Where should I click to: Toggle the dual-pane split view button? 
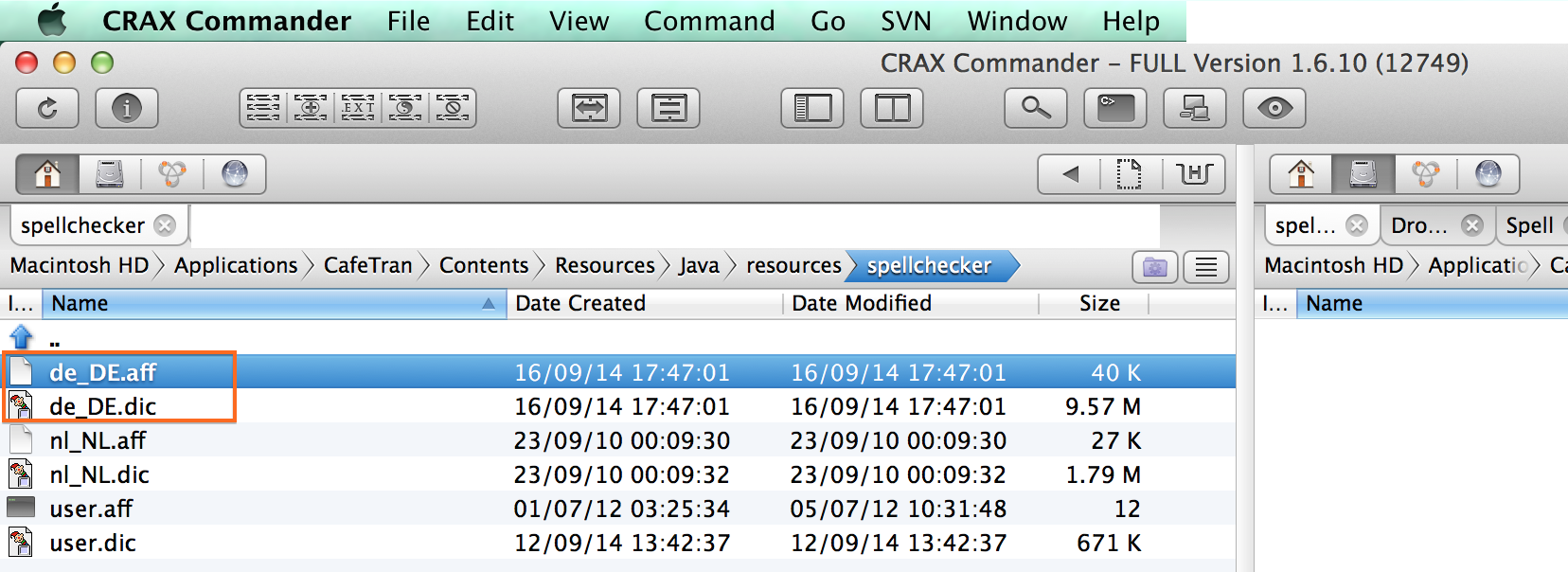[892, 108]
